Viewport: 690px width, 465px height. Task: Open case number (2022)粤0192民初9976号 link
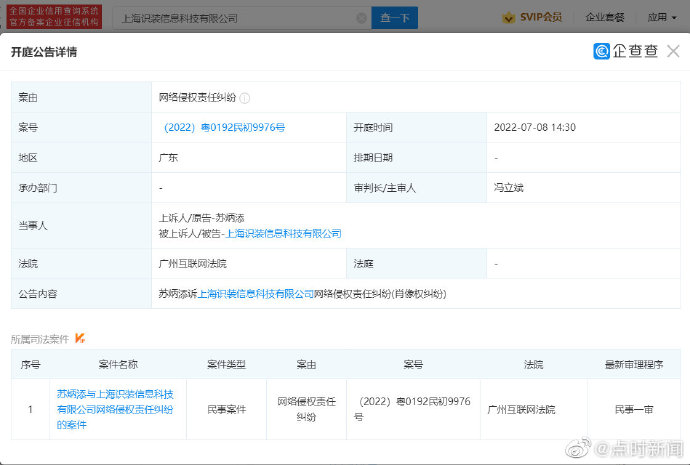(224, 128)
